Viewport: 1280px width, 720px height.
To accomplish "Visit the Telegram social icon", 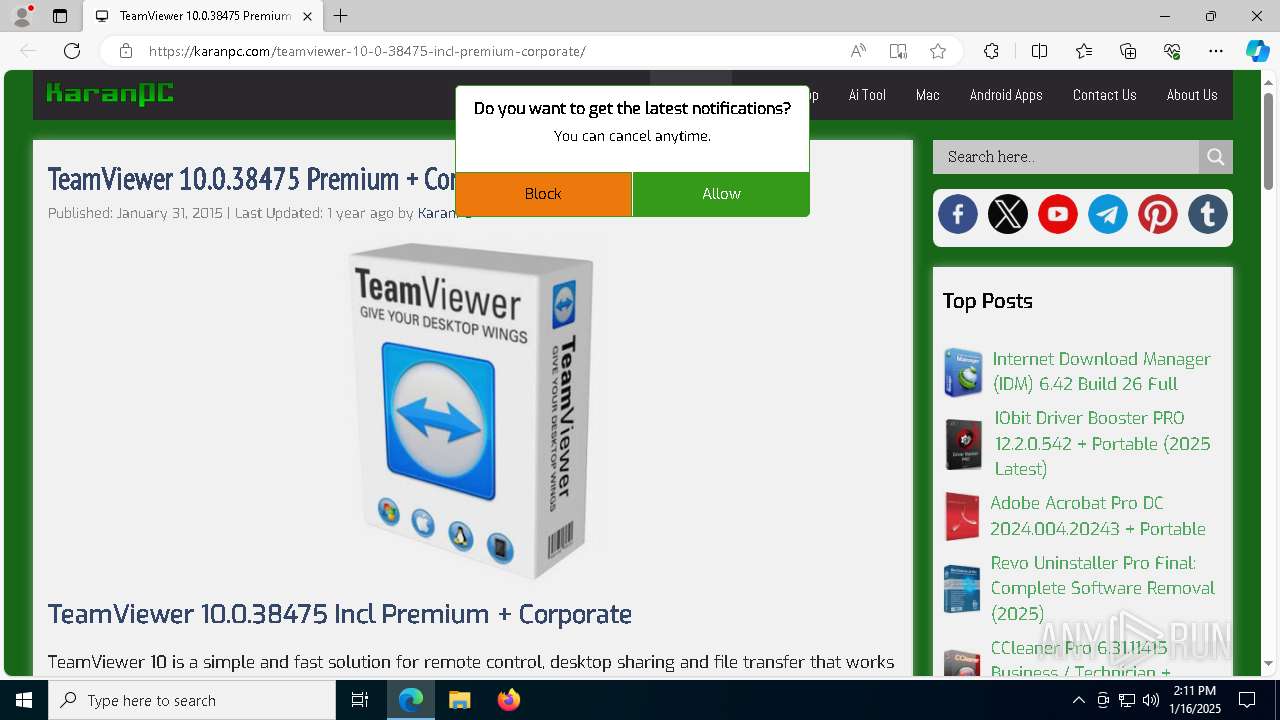I will (x=1108, y=214).
